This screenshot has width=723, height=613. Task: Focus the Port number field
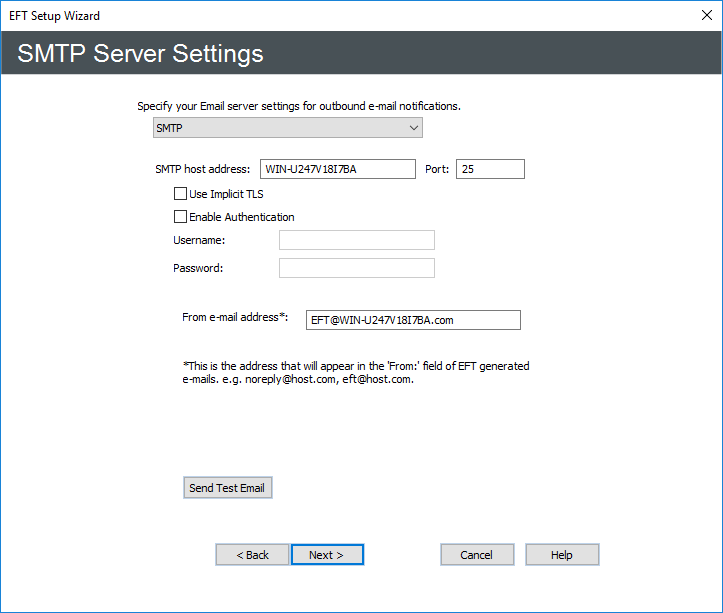pos(489,169)
